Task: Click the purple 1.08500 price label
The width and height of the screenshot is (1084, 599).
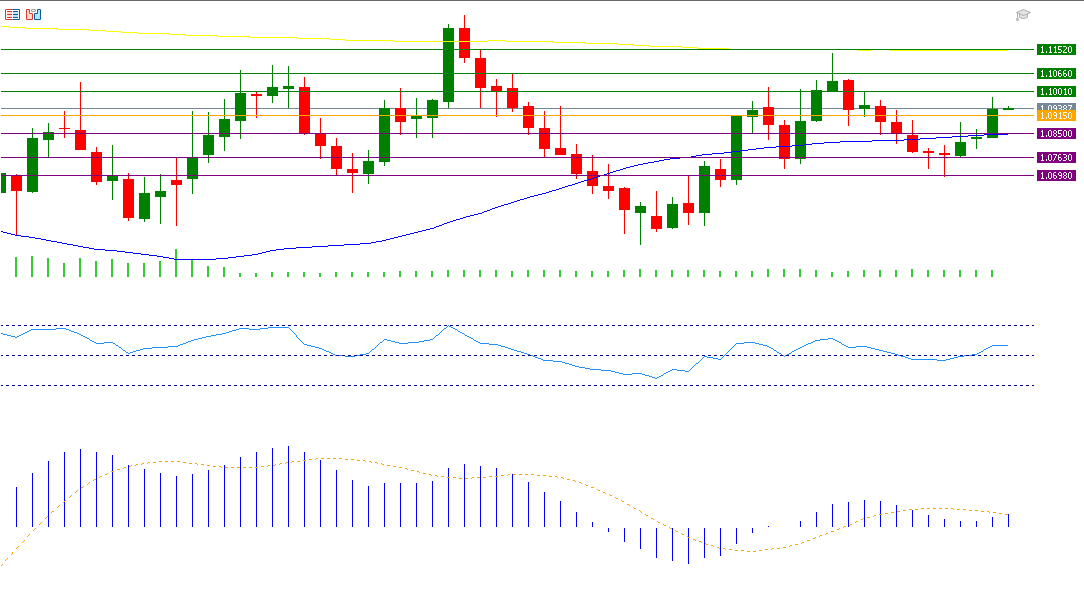Action: [1055, 133]
